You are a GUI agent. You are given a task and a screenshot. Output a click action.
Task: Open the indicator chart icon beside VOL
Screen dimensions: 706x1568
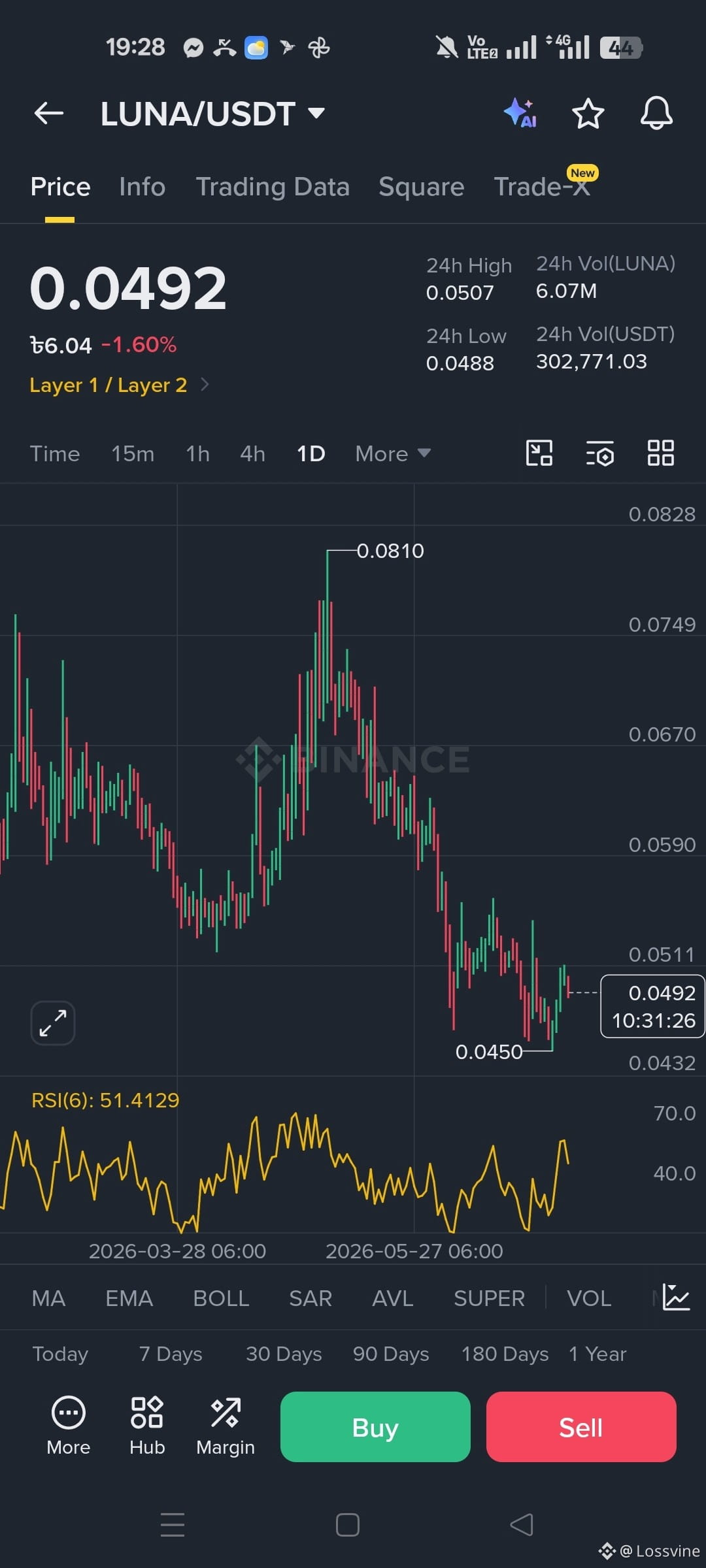pos(676,1297)
